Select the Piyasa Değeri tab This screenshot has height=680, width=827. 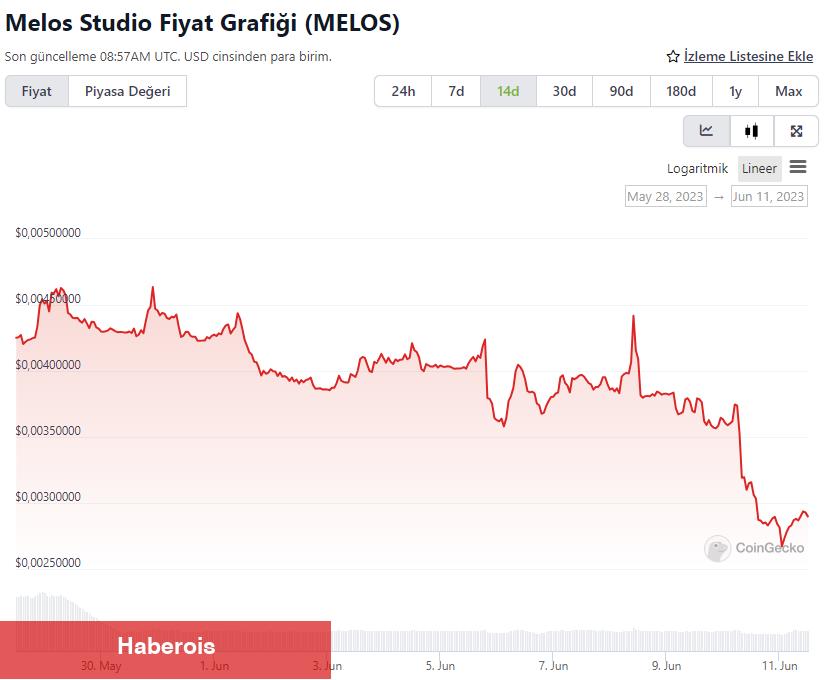(127, 91)
